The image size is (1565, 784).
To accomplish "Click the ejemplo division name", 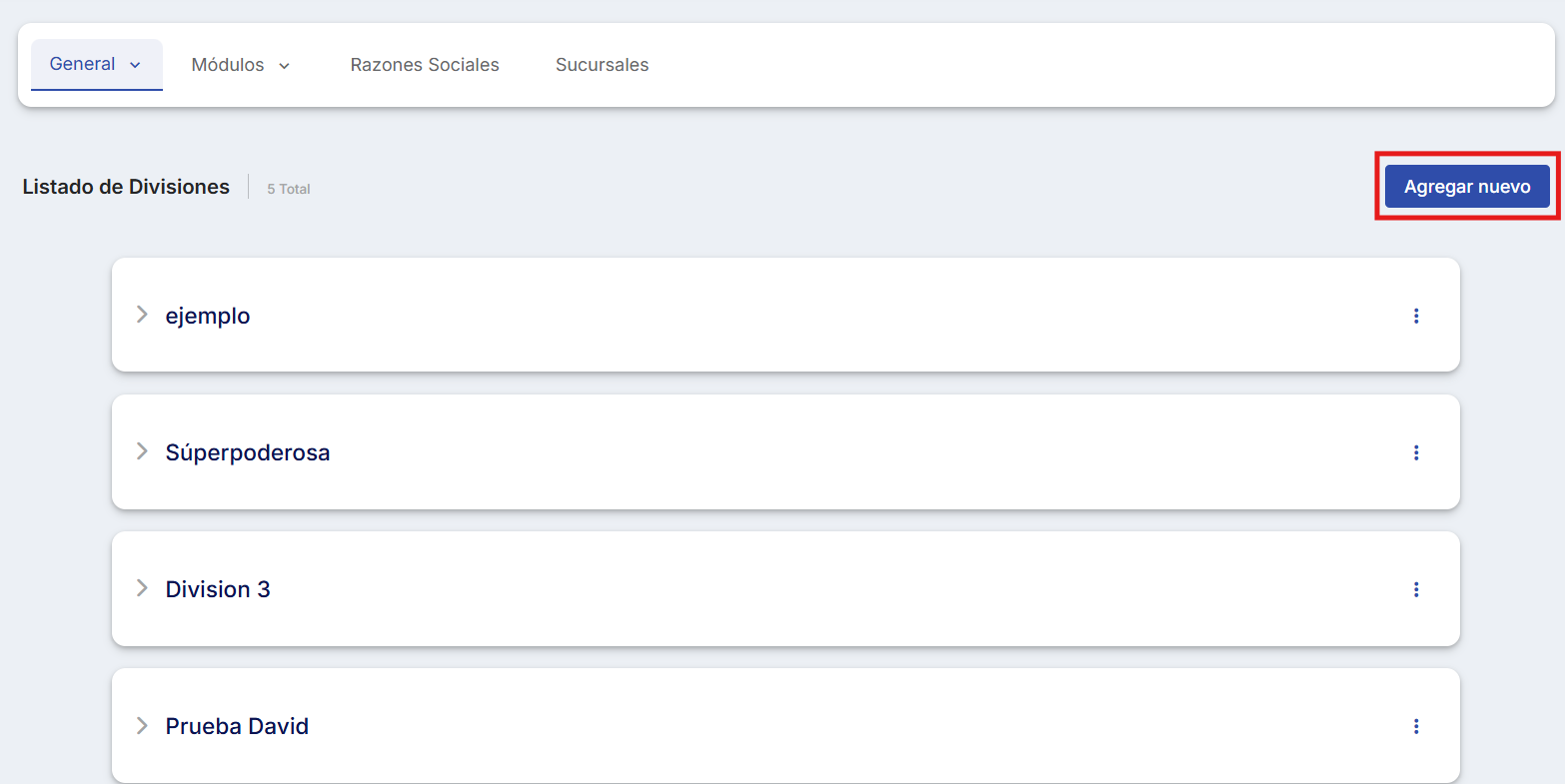I will tap(208, 316).
